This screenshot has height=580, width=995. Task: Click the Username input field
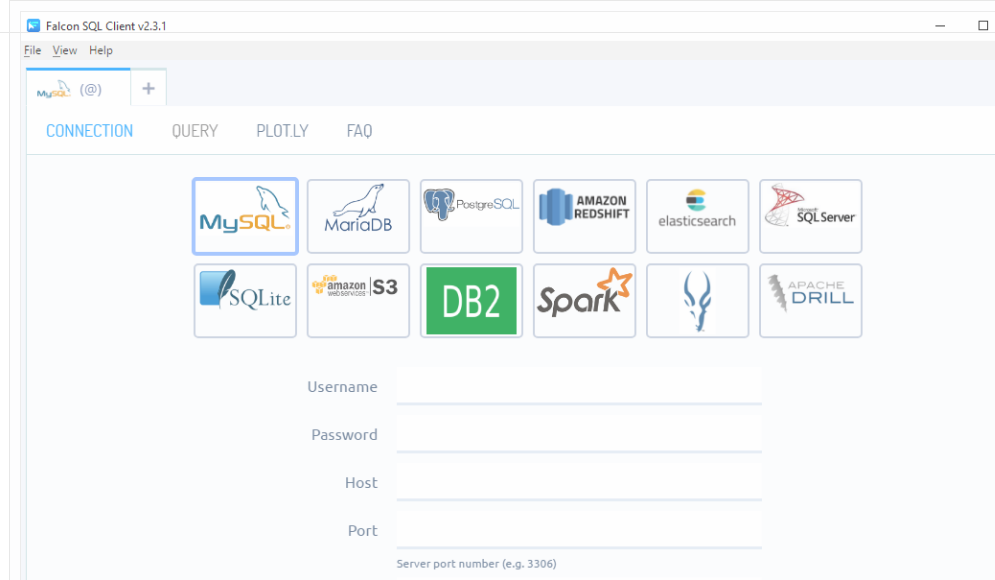(x=579, y=387)
